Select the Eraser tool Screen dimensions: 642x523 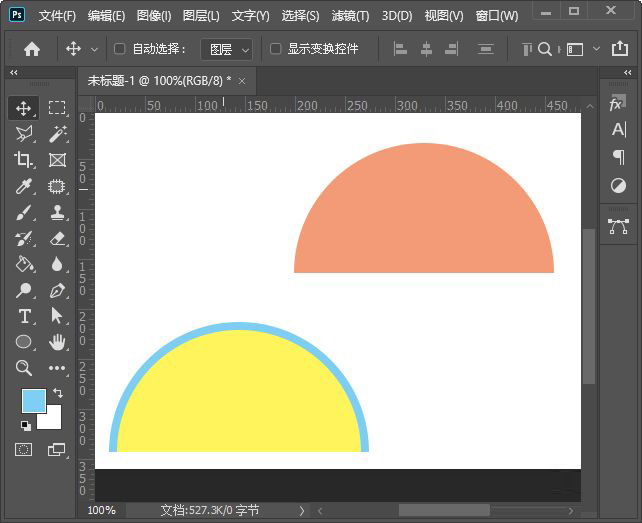(57, 238)
